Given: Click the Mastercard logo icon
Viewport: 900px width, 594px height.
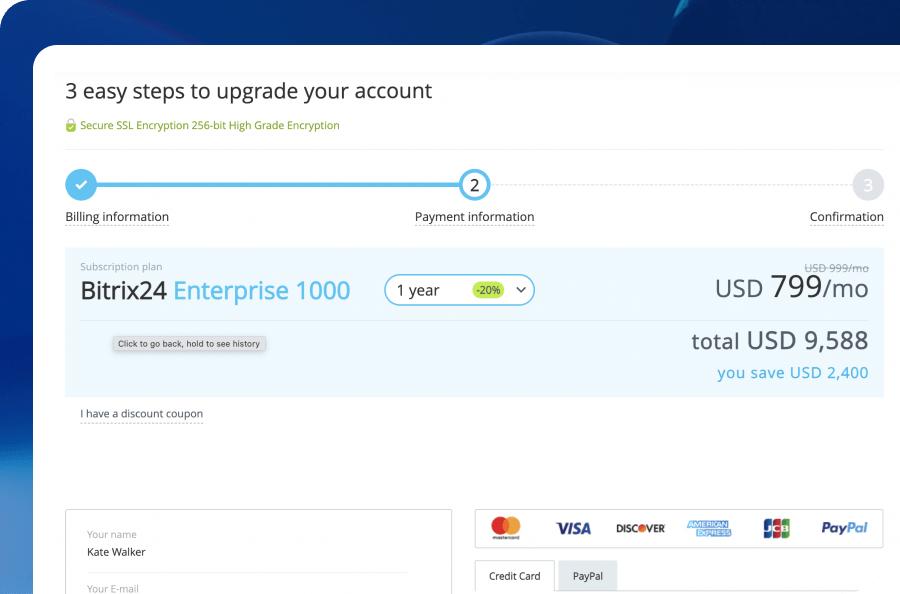Looking at the screenshot, I should 506,527.
